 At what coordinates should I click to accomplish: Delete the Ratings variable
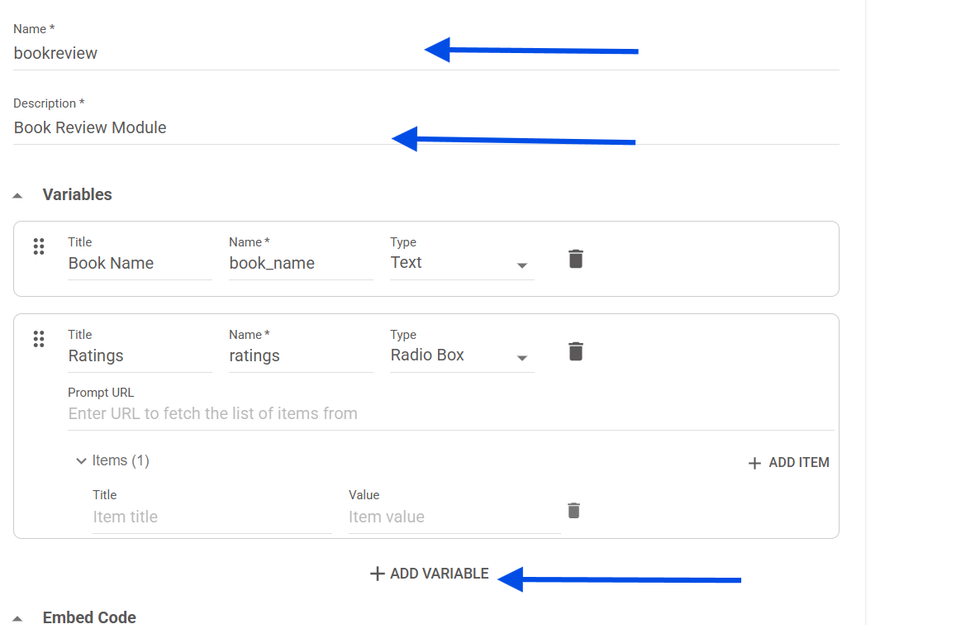coord(575,351)
